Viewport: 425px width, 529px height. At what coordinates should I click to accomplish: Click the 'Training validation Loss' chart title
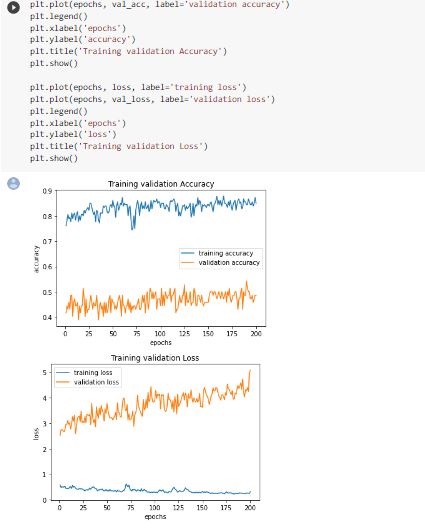point(155,358)
